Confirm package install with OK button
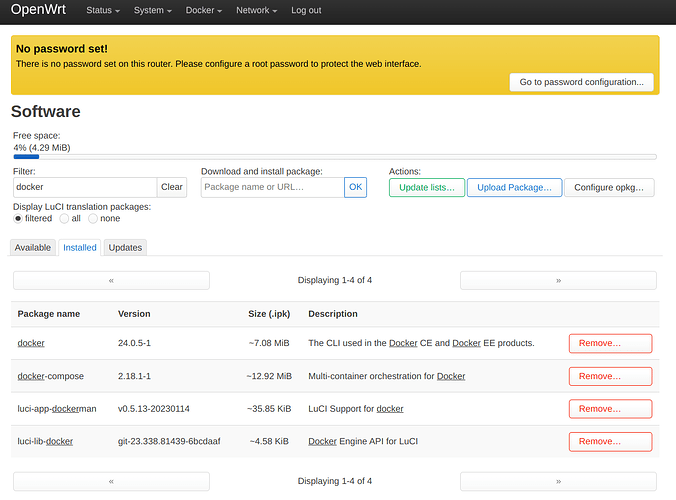This screenshot has height=500, width=676. click(x=355, y=188)
